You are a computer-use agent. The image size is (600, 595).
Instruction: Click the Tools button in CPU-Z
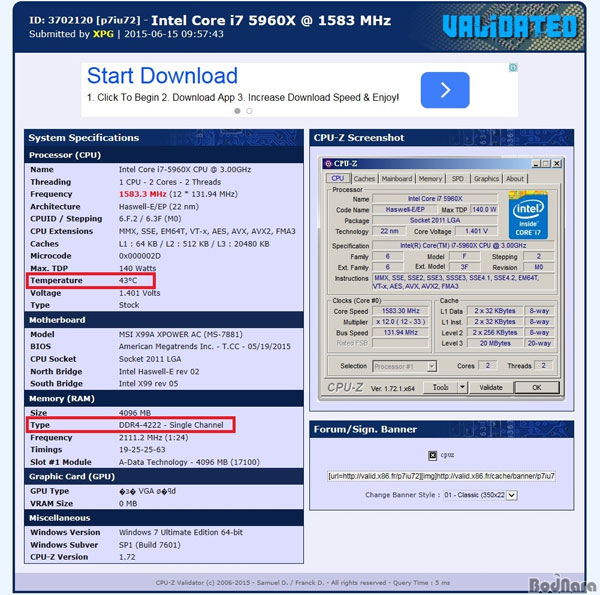tap(440, 387)
